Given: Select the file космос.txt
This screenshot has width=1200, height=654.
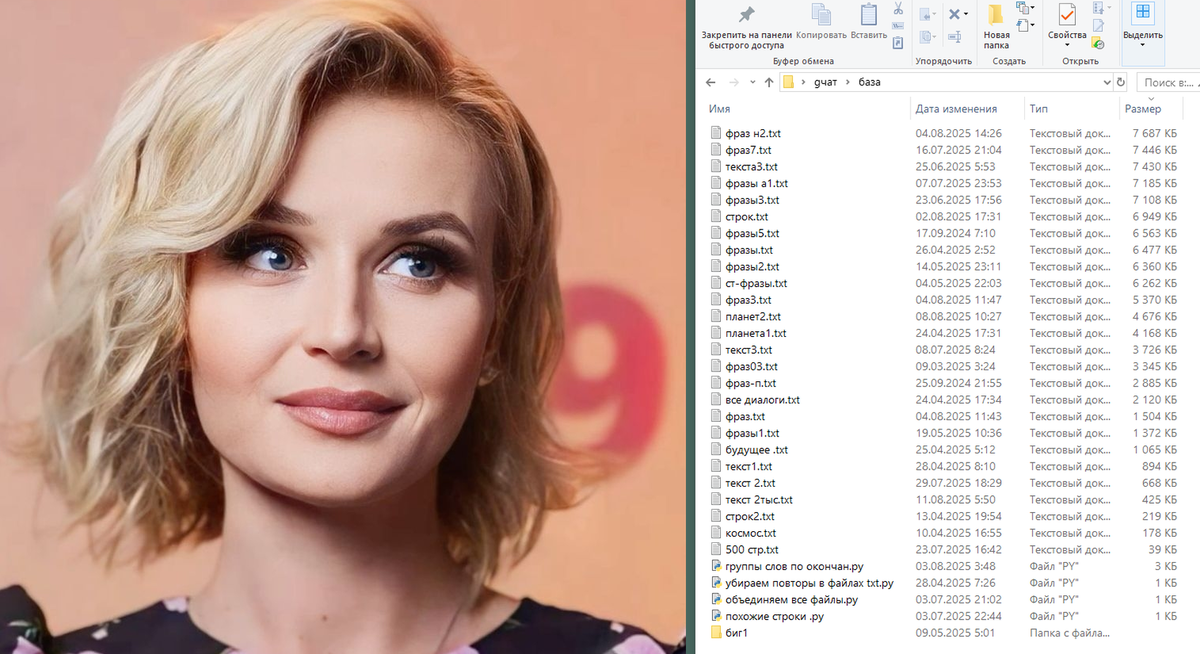Looking at the screenshot, I should coord(751,533).
